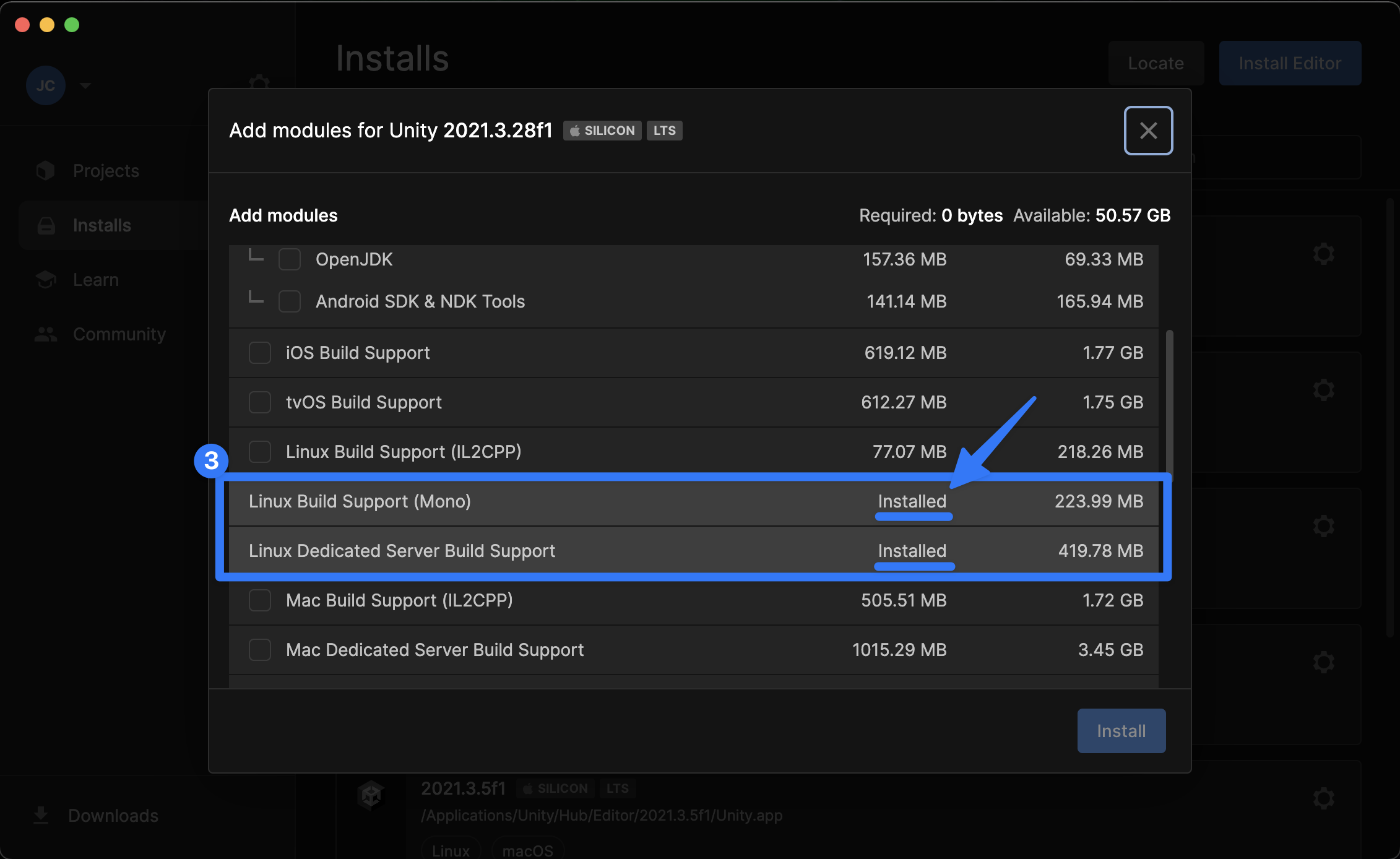Open the Learn section in sidebar
The image size is (1400, 859).
[96, 280]
